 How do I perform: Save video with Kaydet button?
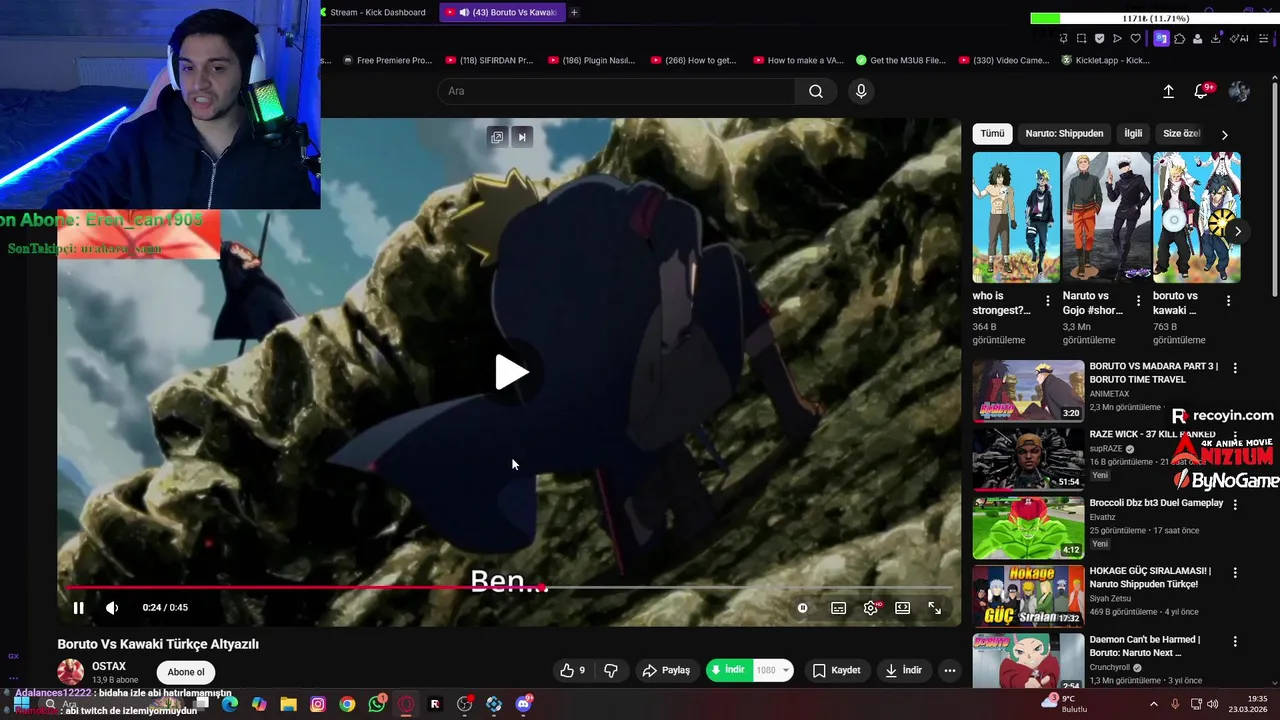pos(836,670)
